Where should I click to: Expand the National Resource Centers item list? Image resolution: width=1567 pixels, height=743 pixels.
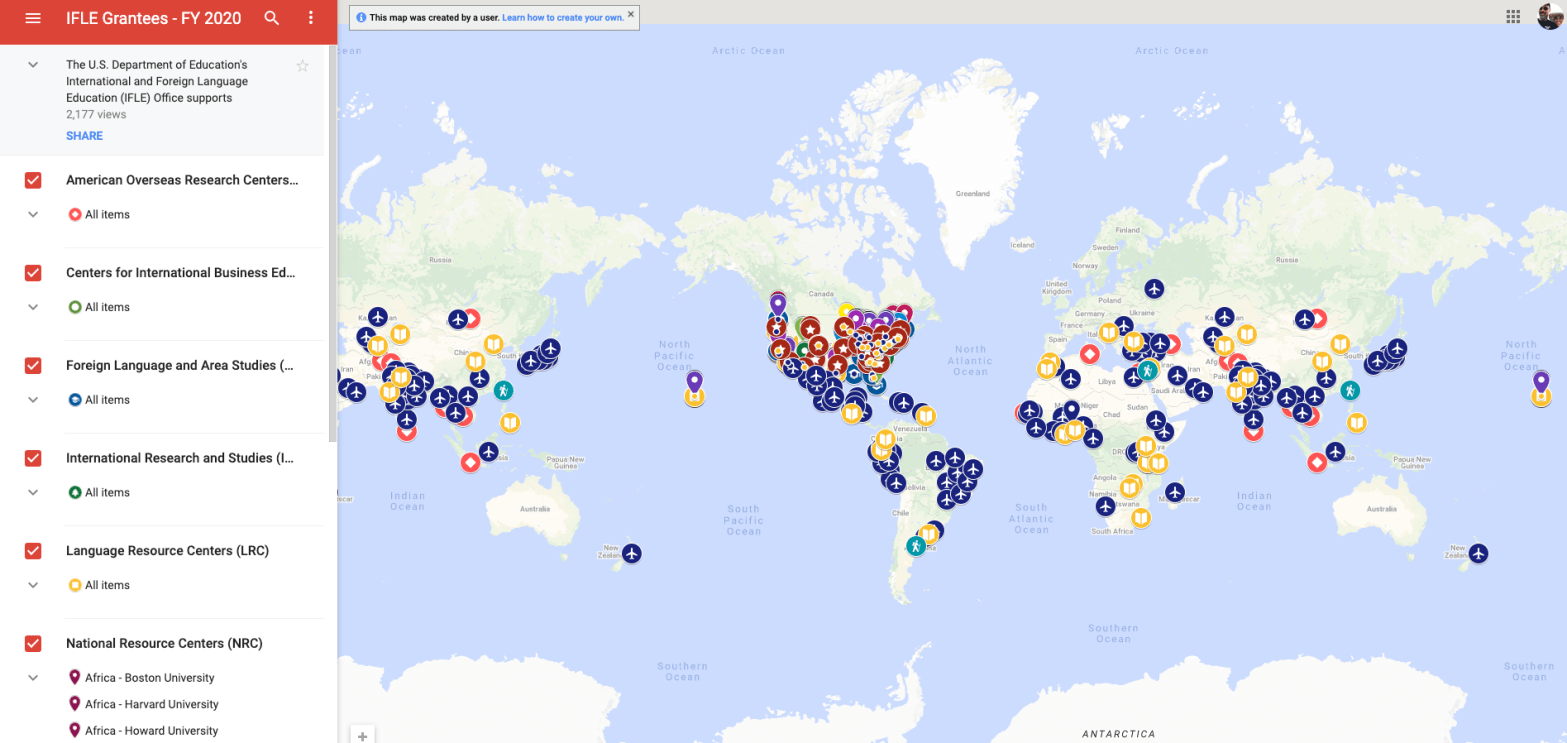pyautogui.click(x=33, y=678)
